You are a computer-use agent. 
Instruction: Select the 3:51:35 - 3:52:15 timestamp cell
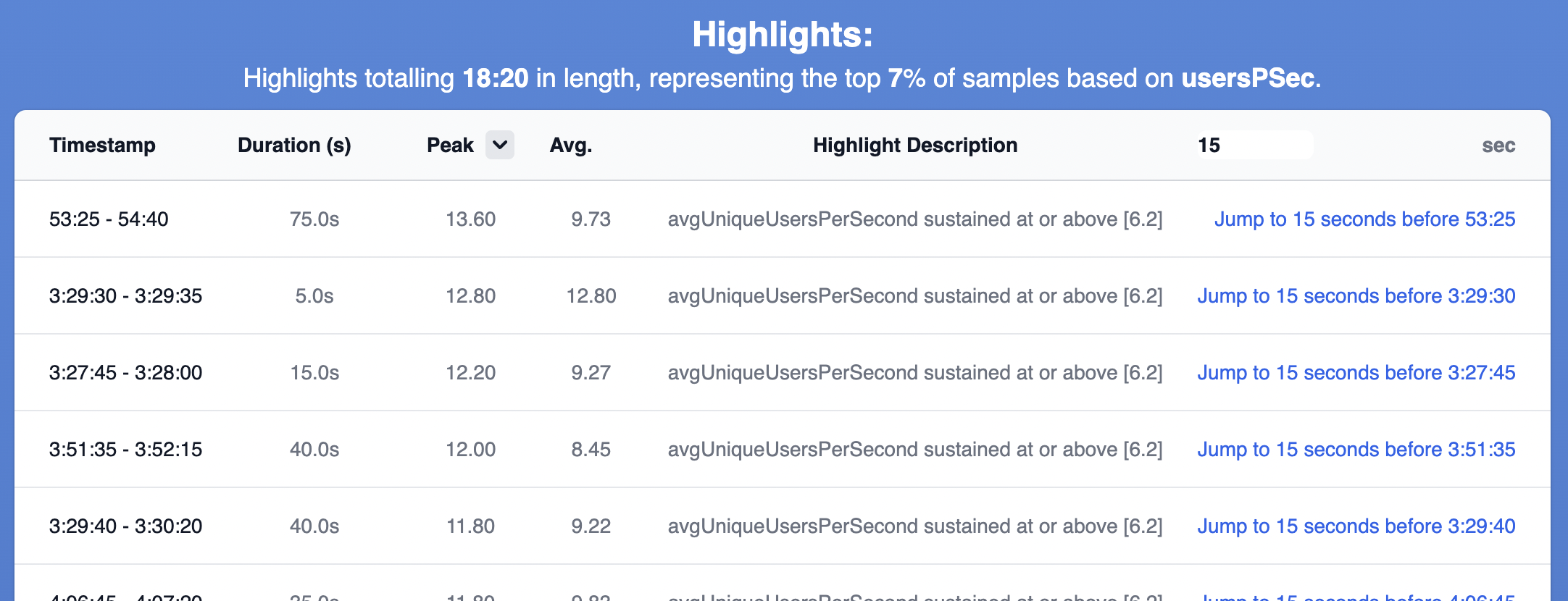pyautogui.click(x=125, y=449)
